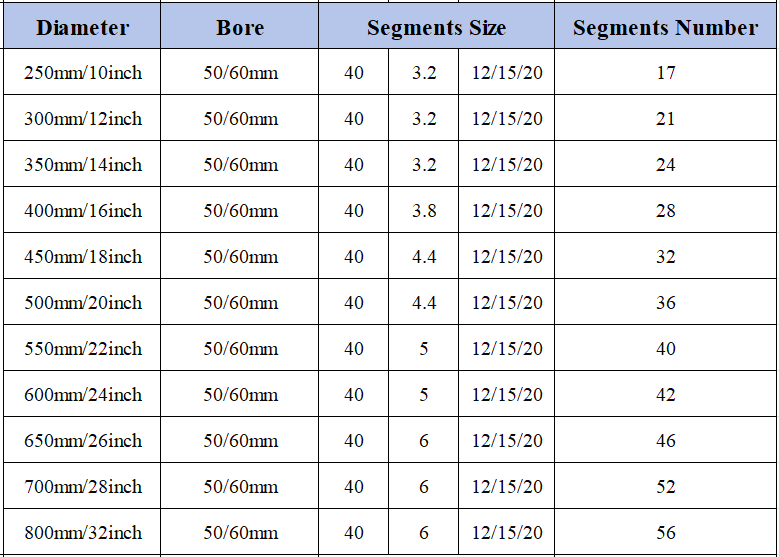779x557 pixels.
Task: Click the Segments Size header cell
Action: pyautogui.click(x=436, y=27)
